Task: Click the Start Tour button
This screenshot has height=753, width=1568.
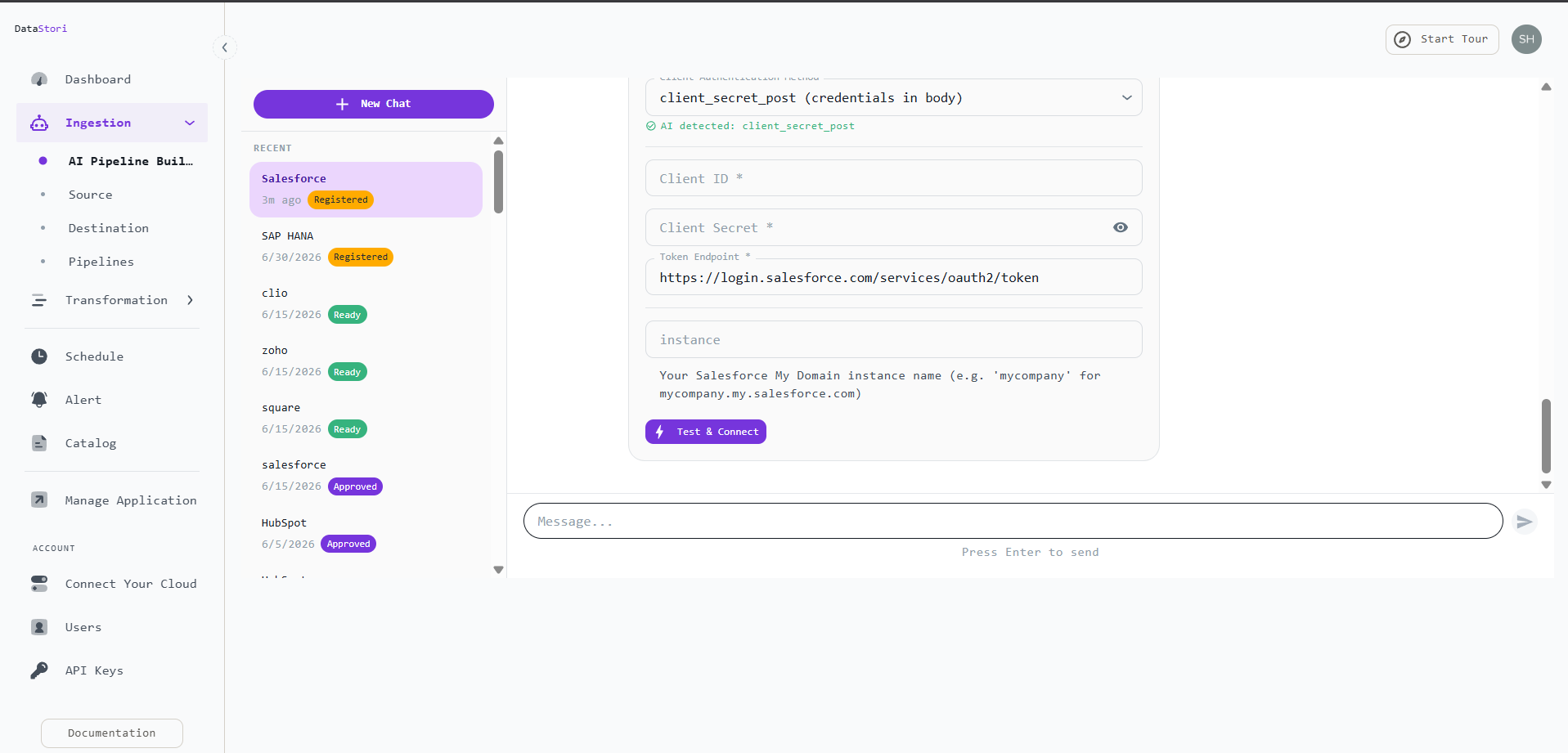Action: 1442,39
